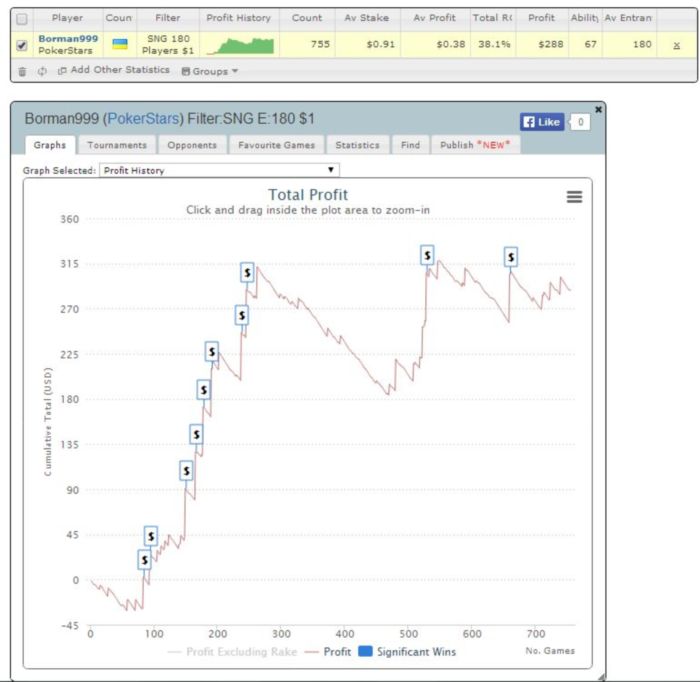Viewport: 700px width, 682px height.
Task: Click the lowest significant win marker near 0
Action: [x=144, y=560]
